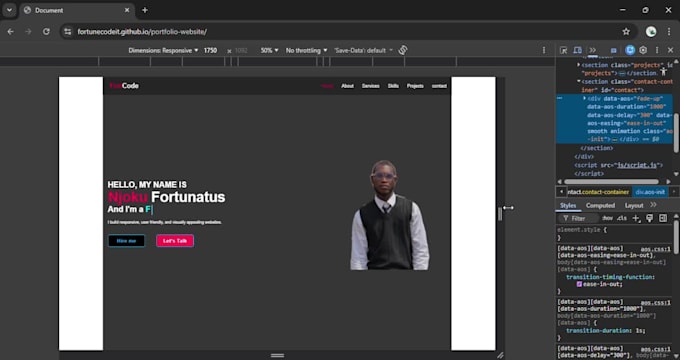Expand the projects section node
Viewport: 680px width, 360px height.
(579, 65)
